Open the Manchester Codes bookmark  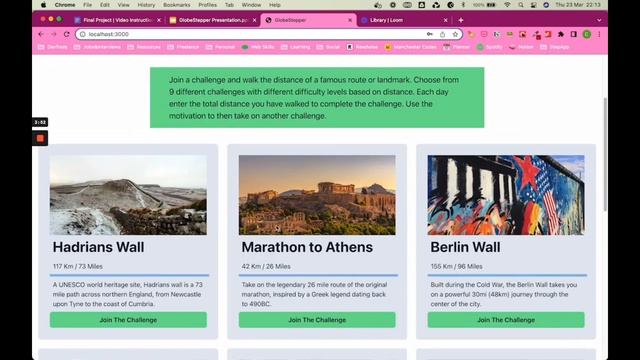[x=411, y=47]
